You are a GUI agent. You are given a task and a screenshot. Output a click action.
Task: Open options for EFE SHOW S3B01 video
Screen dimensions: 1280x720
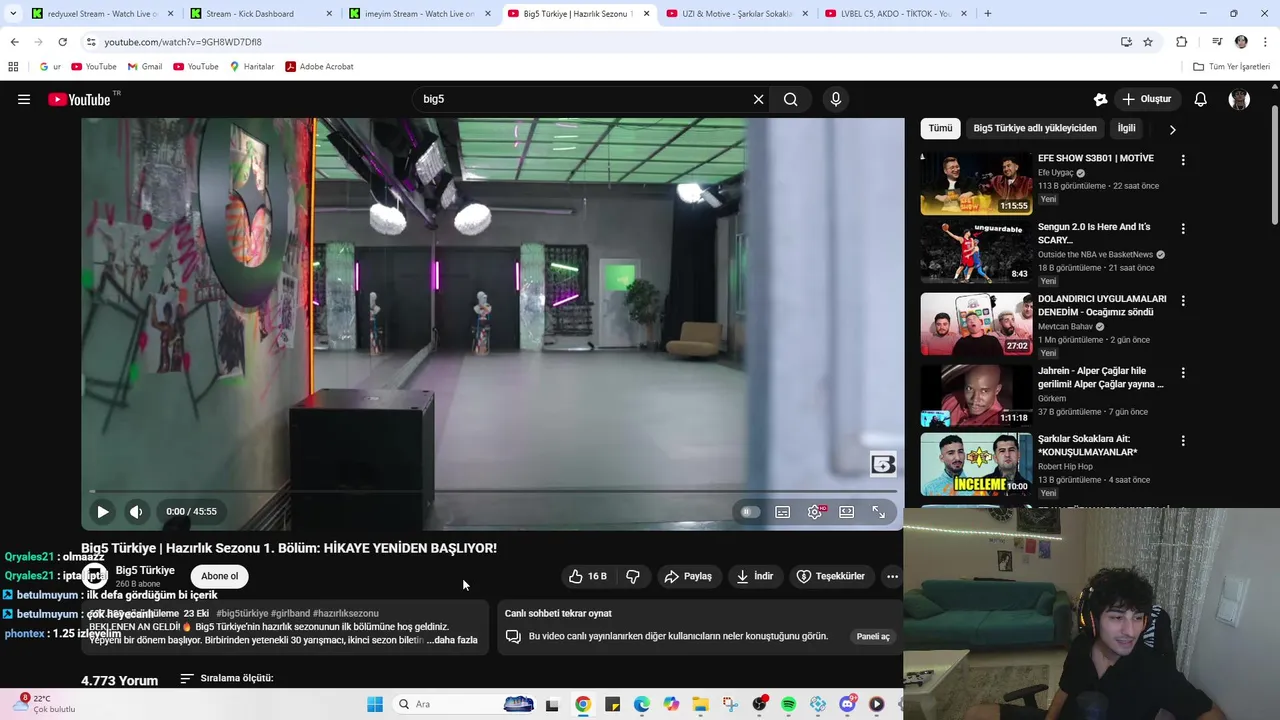point(1183,160)
